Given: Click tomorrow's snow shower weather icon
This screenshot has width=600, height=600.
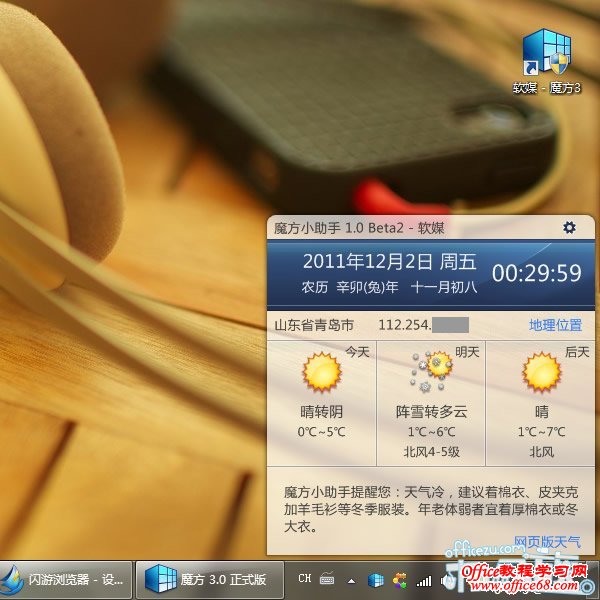Looking at the screenshot, I should [x=431, y=372].
